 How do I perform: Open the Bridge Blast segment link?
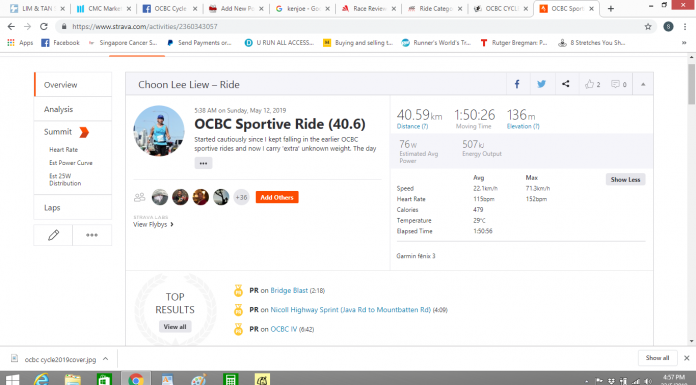(x=289, y=290)
